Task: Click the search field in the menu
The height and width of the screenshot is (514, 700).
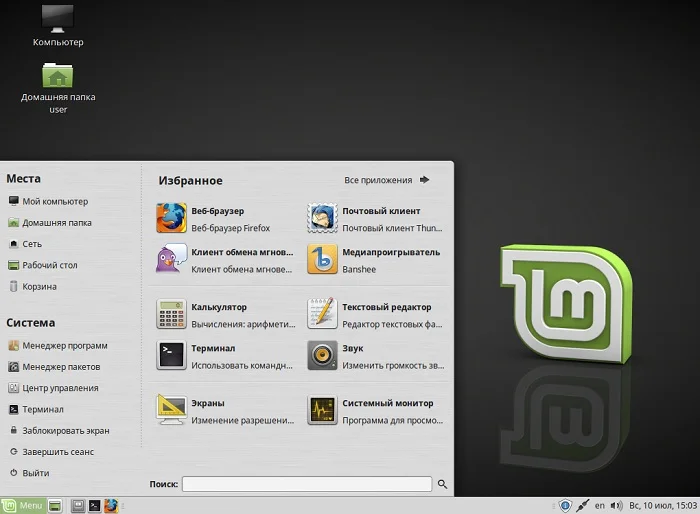Action: (307, 484)
